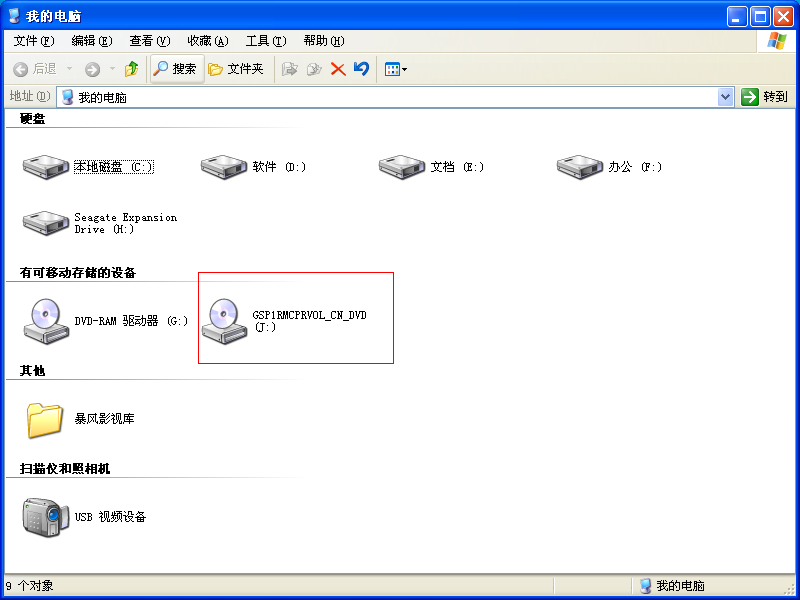
Task: Select the USB 视频设备 camera icon
Action: click(x=45, y=517)
